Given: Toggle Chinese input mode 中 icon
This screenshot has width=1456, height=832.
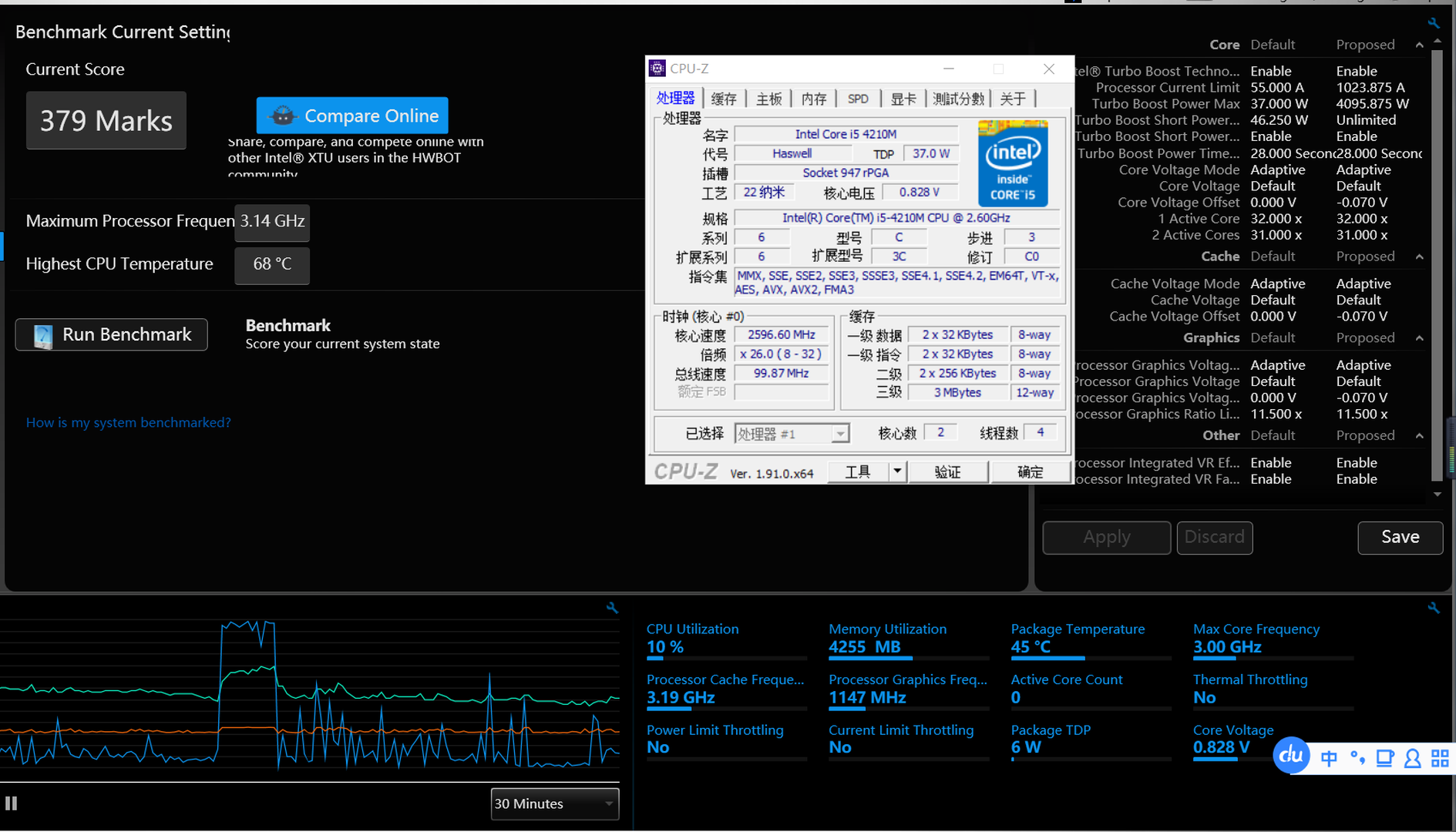Looking at the screenshot, I should pos(1329,759).
